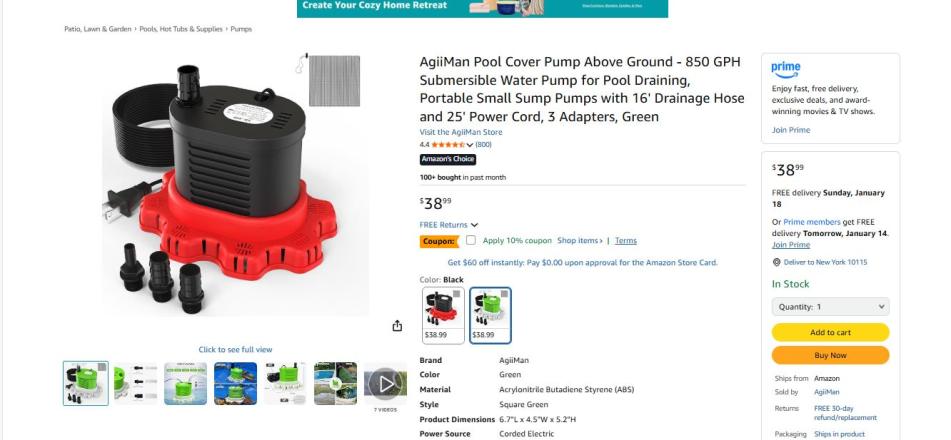Play the product video thumbnail
The width and height of the screenshot is (951, 440).
pos(385,384)
